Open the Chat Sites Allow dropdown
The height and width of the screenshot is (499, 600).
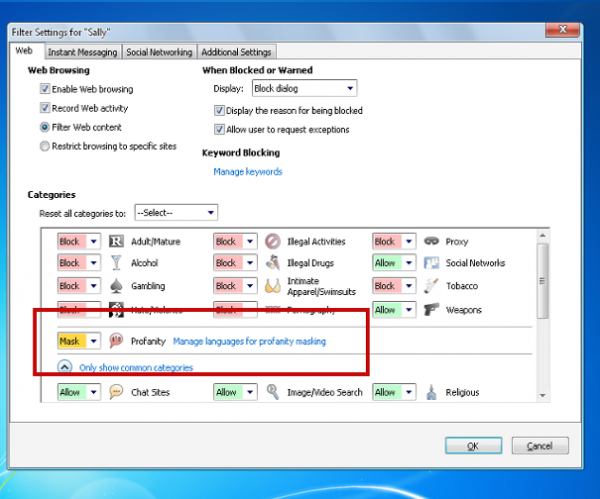(79, 392)
